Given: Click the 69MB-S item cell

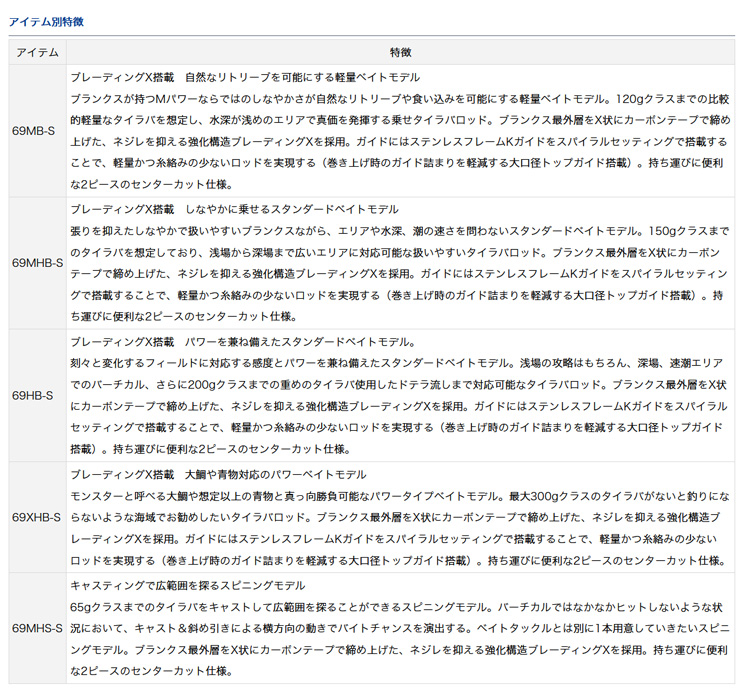Looking at the screenshot, I should pyautogui.click(x=36, y=130).
